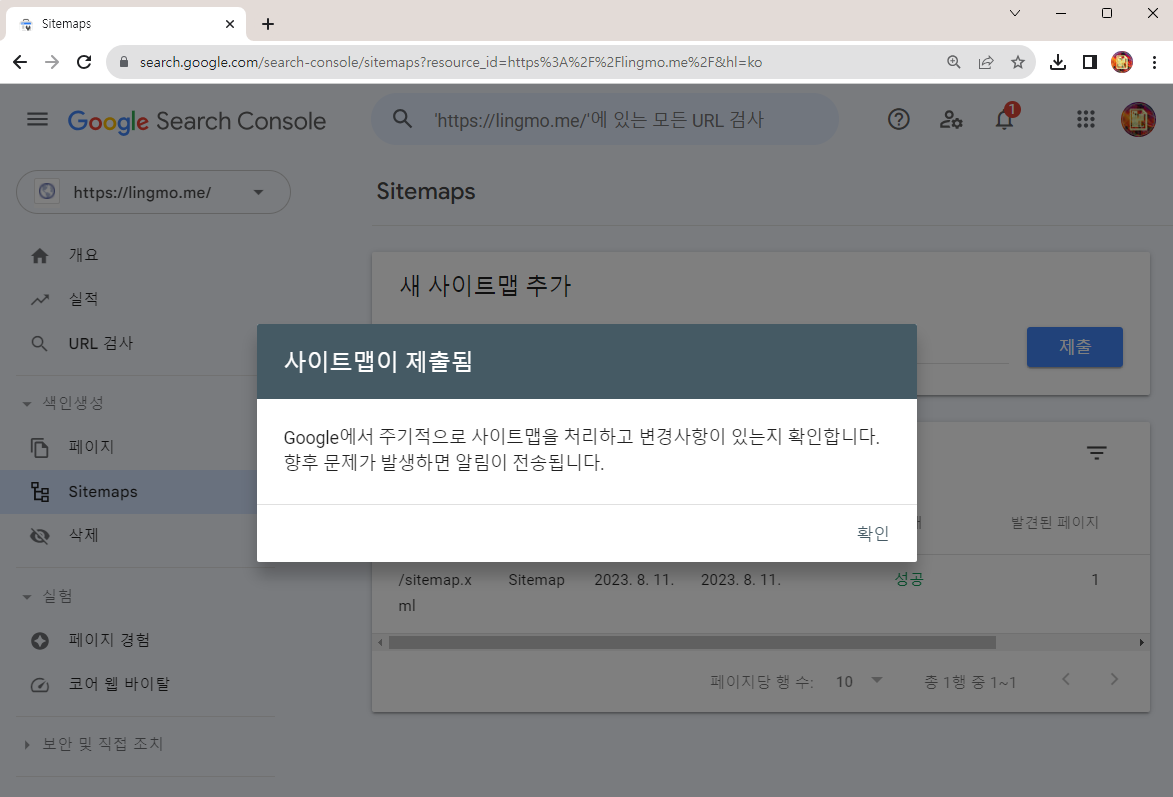
Task: Click the 발견된 페이지 column header
Action: [x=1054, y=522]
